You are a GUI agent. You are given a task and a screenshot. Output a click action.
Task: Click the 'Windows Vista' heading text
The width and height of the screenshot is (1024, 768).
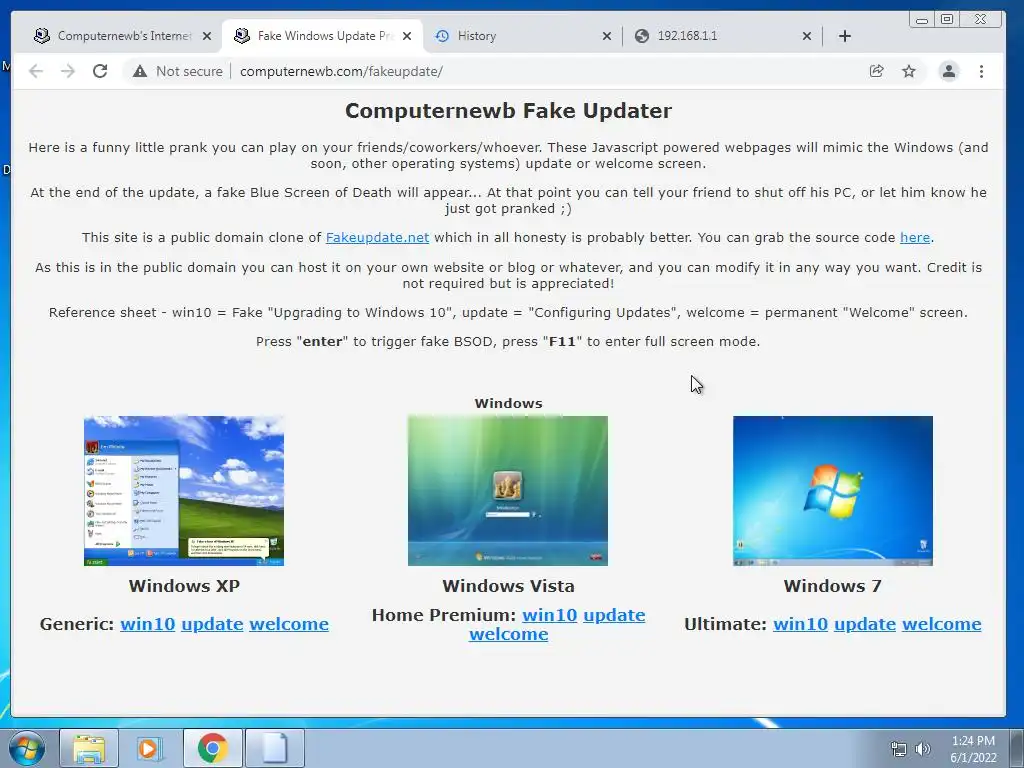(x=508, y=586)
